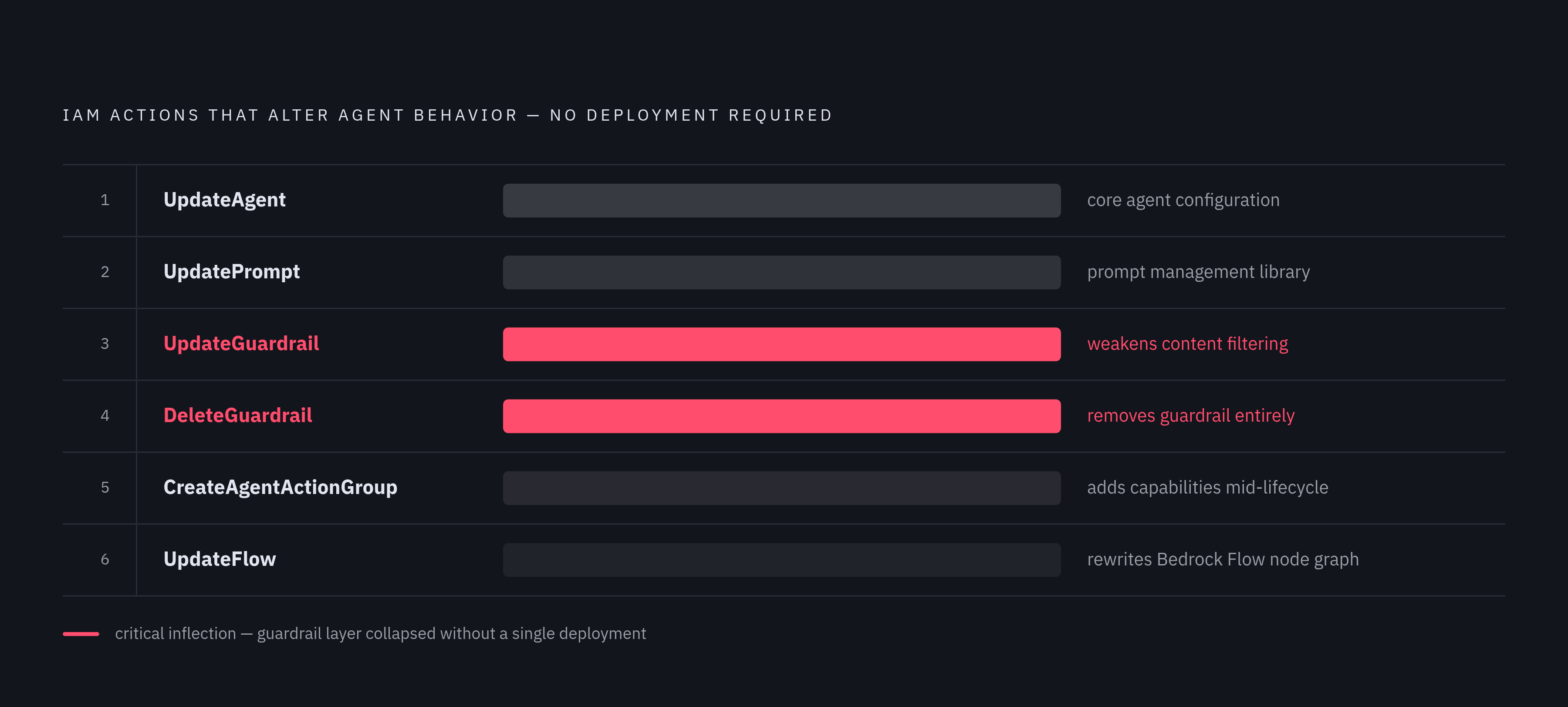
Task: Click "removes guardrail entirely" description
Action: tap(1191, 415)
